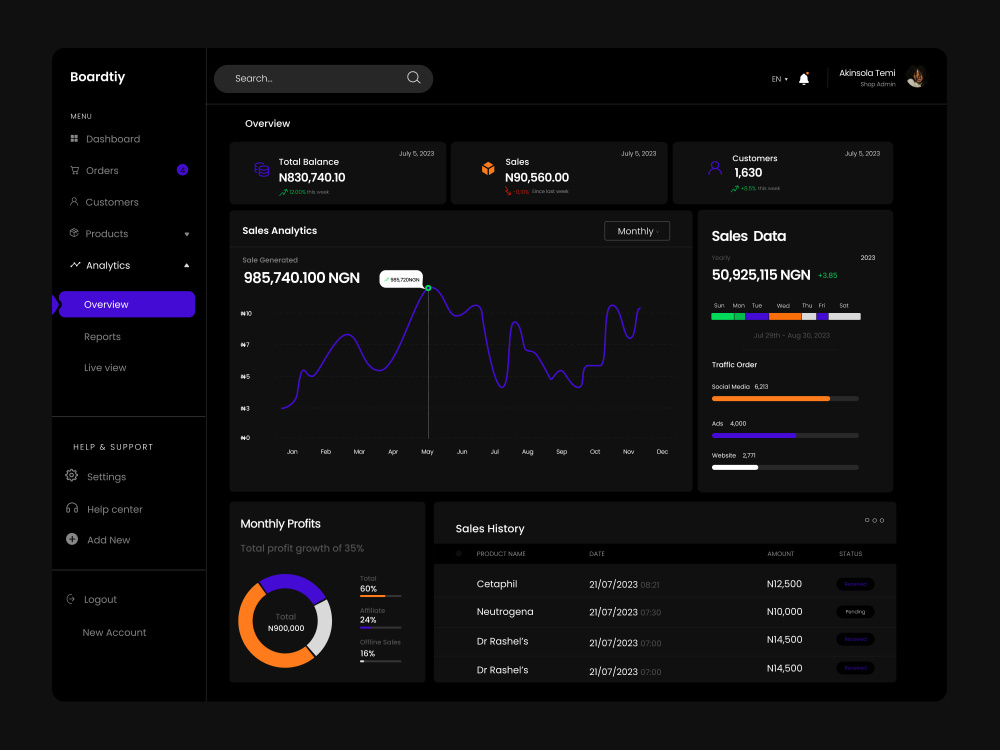Viewport: 1000px width, 750px height.
Task: Click the Help center headset icon
Action: point(72,508)
